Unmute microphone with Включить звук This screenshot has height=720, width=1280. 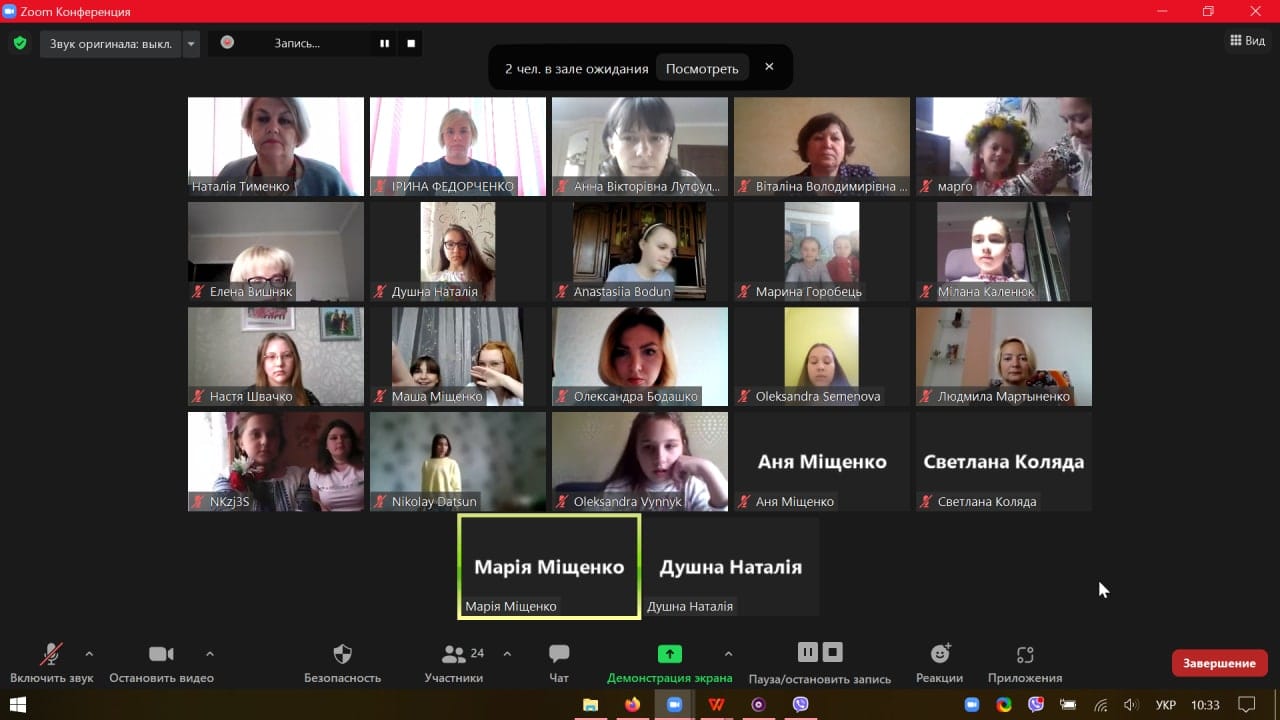click(x=51, y=663)
